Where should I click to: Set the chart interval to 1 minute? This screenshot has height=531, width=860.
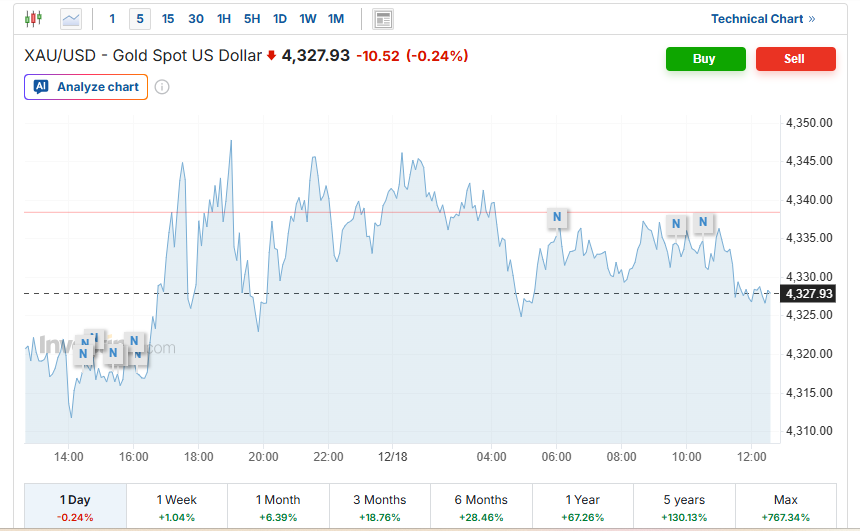tap(112, 19)
